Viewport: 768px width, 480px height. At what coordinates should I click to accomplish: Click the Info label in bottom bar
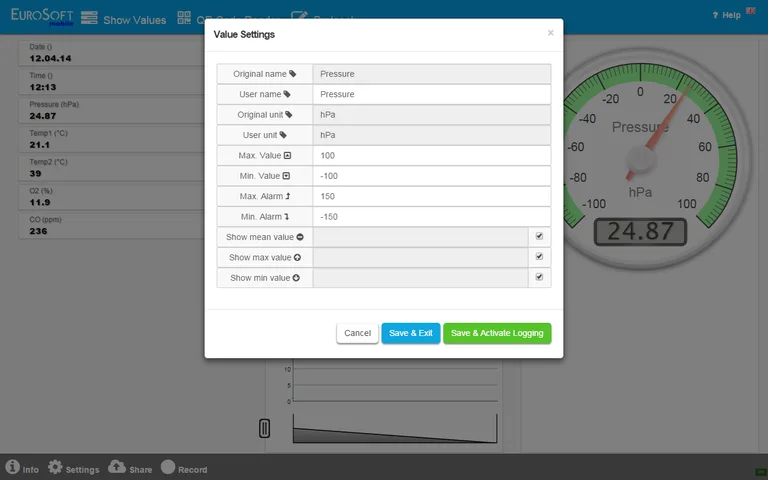[30, 470]
